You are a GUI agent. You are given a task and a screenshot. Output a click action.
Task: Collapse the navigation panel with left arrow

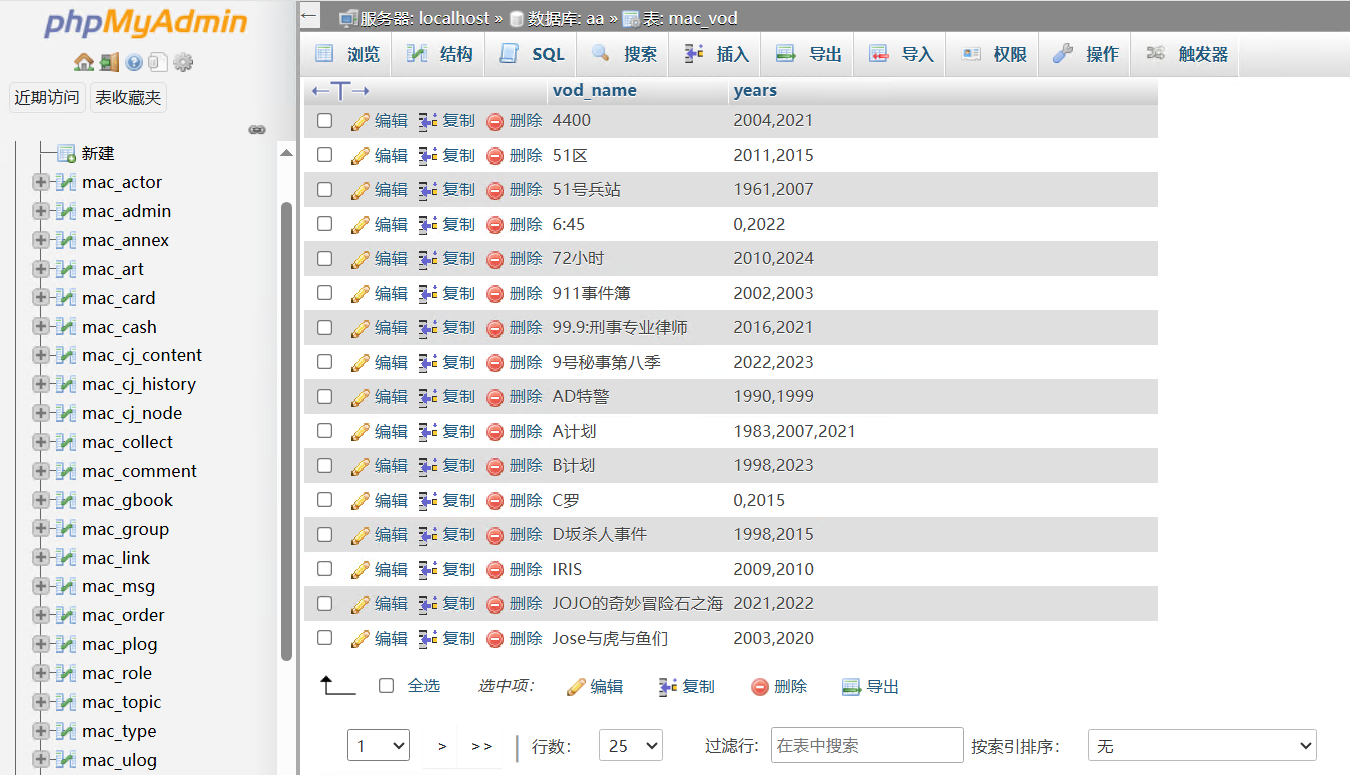(x=309, y=15)
